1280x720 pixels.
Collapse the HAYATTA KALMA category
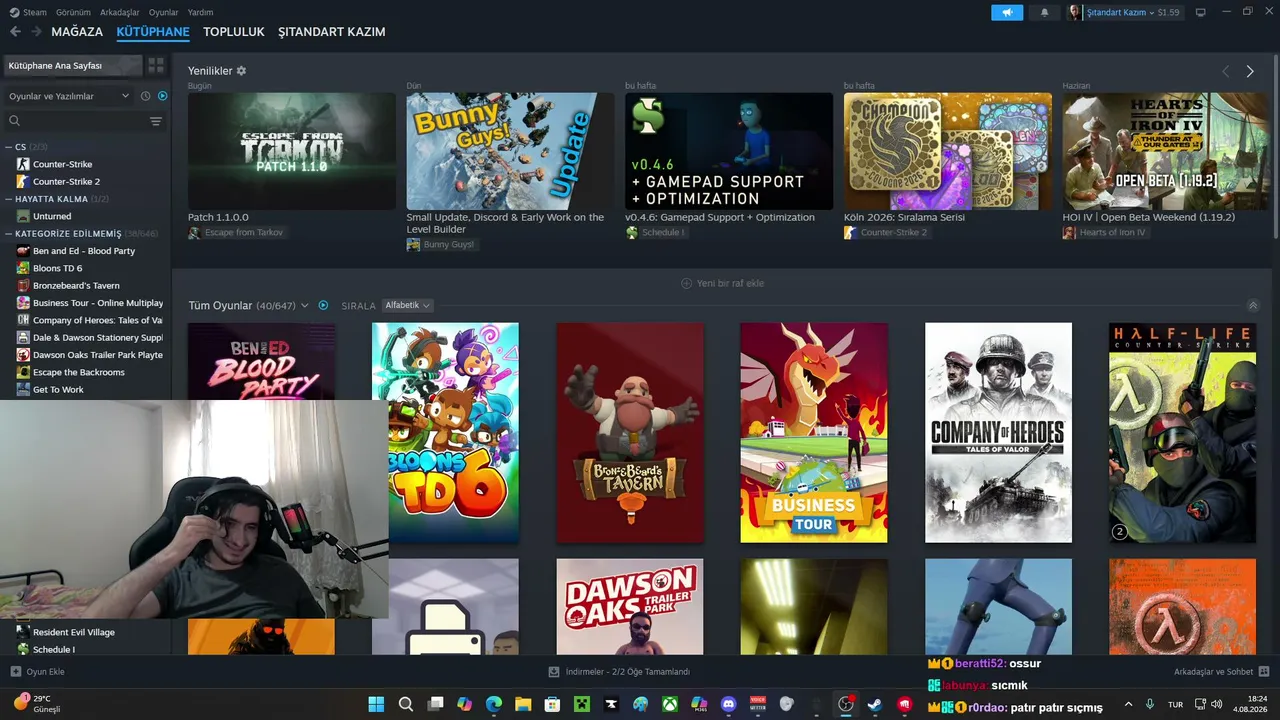click(x=9, y=199)
